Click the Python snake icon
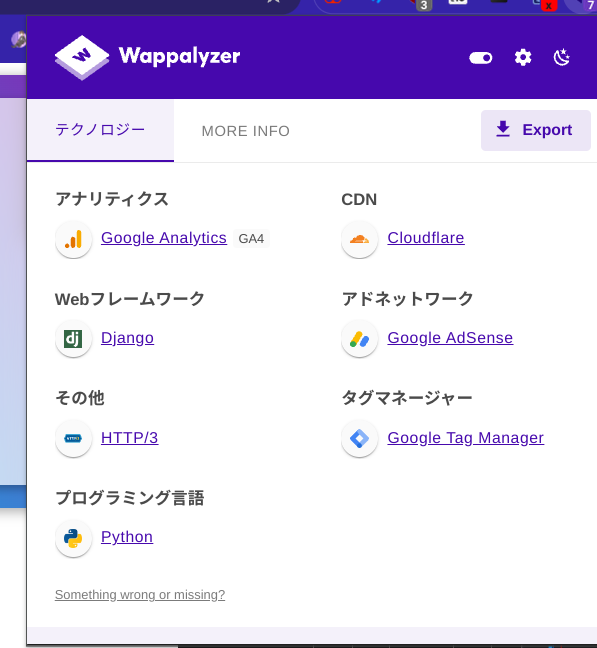Image resolution: width=597 pixels, height=648 pixels. [x=74, y=538]
